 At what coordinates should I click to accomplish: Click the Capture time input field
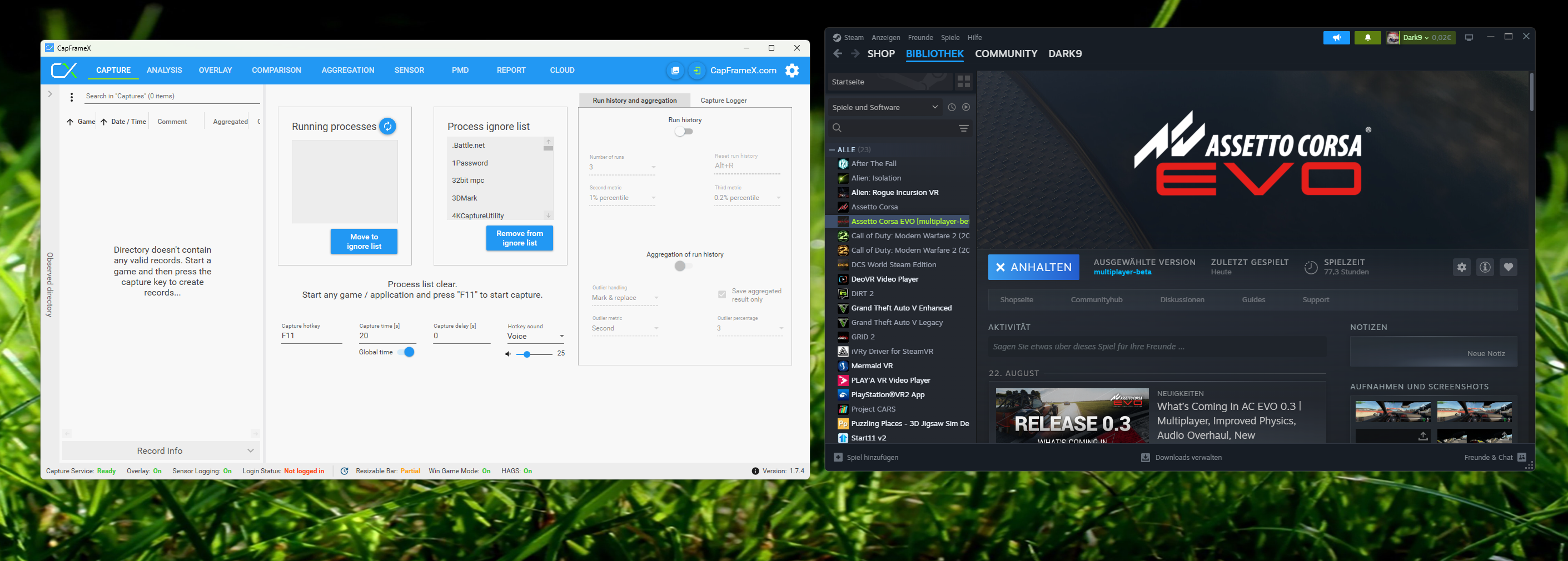[x=388, y=336]
